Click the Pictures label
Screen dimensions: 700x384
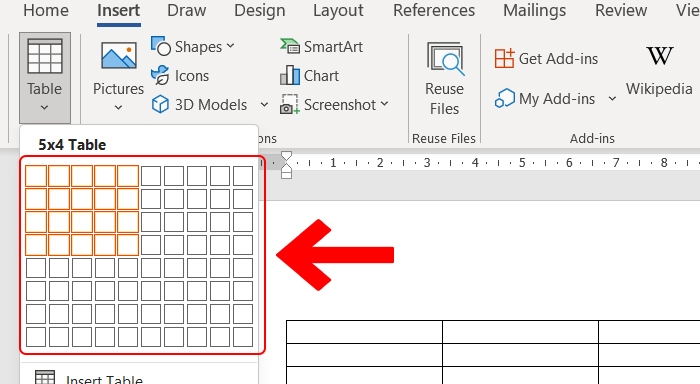[118, 89]
